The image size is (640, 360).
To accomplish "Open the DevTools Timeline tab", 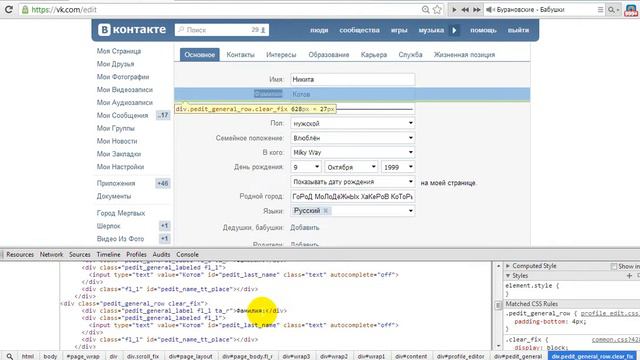I will (x=108, y=254).
